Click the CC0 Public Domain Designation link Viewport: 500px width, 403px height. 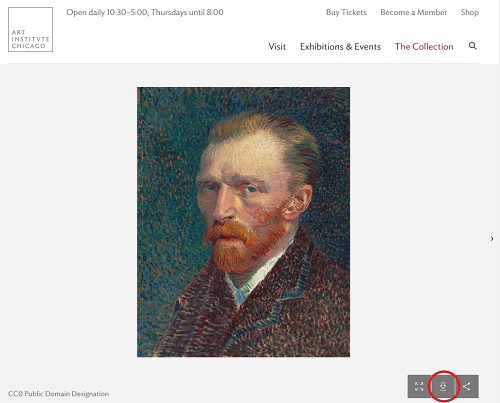(58, 394)
